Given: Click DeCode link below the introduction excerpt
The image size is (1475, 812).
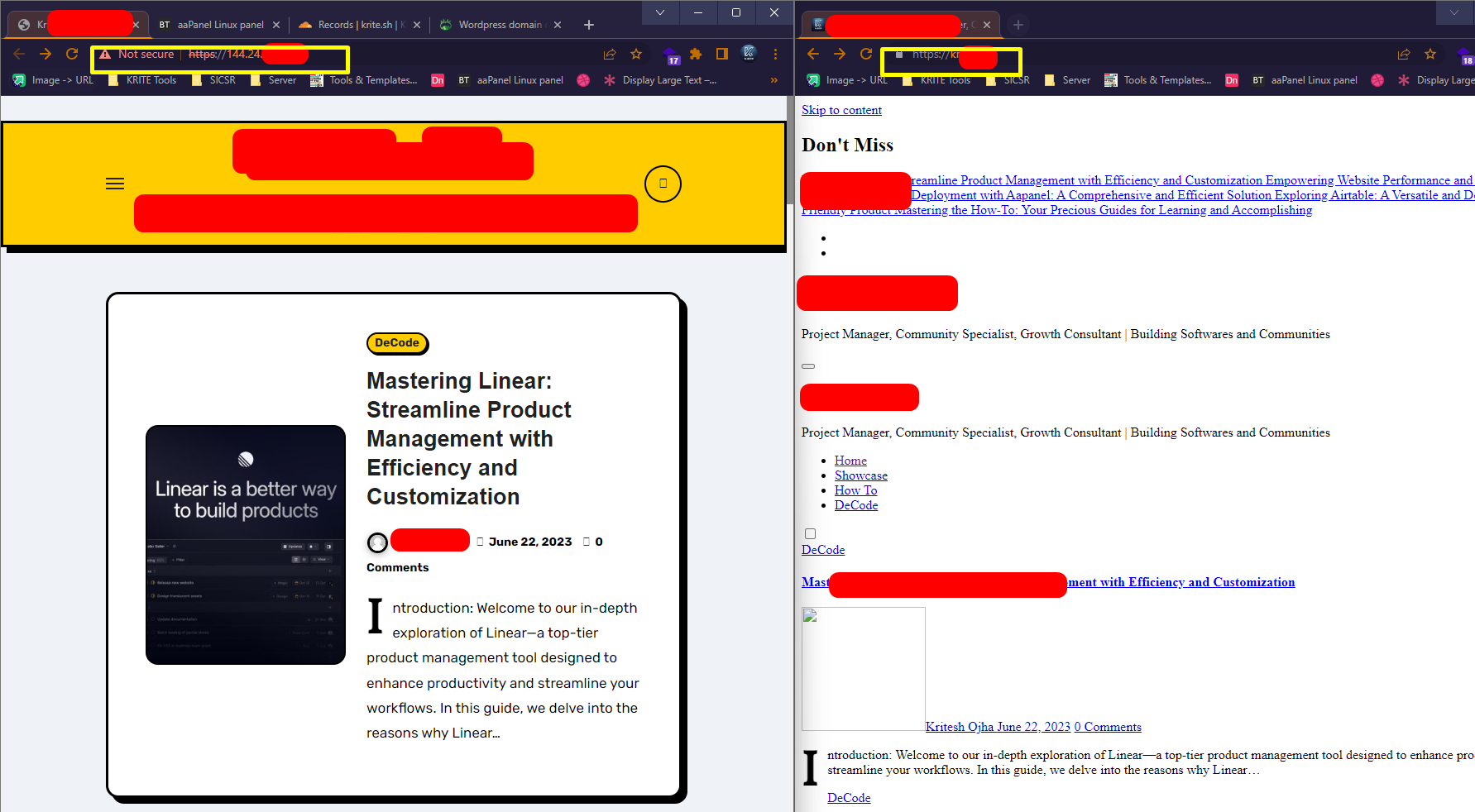Looking at the screenshot, I should [x=849, y=798].
